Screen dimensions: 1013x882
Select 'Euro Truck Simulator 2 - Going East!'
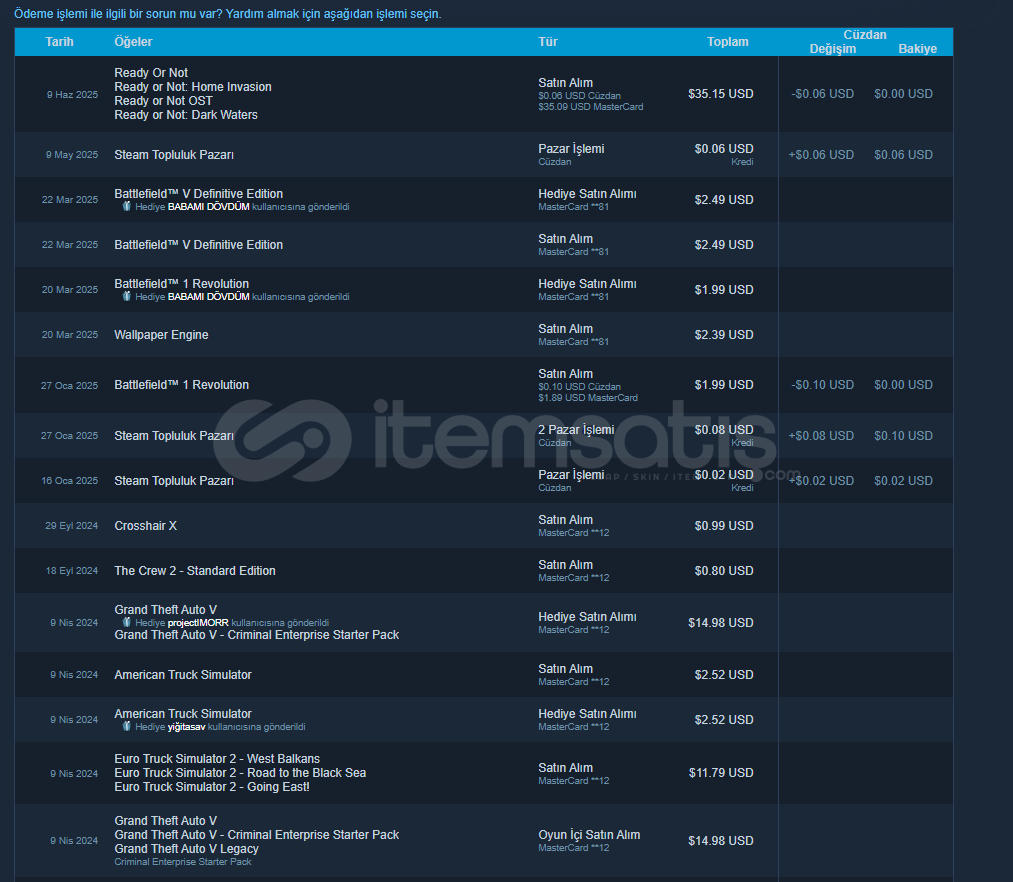tap(212, 787)
